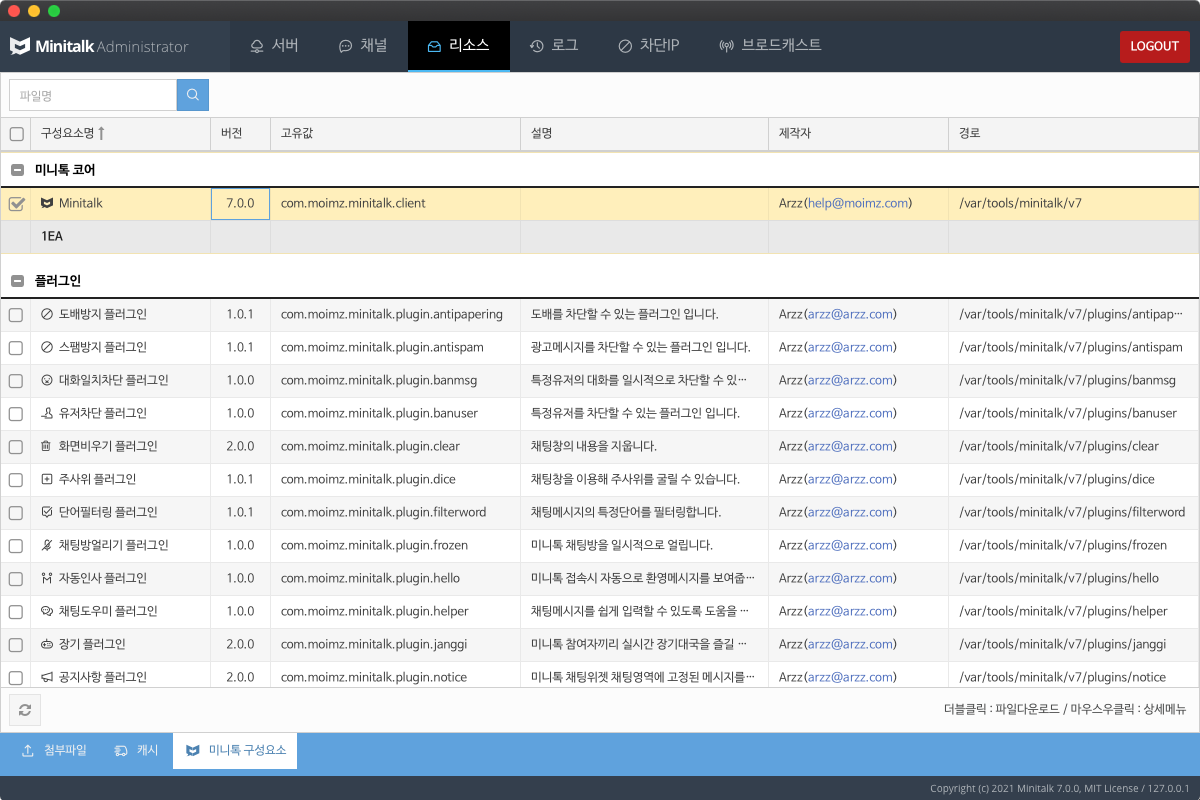1200x800 pixels.
Task: Click the Minitalk logo icon in header
Action: pyautogui.click(x=21, y=46)
